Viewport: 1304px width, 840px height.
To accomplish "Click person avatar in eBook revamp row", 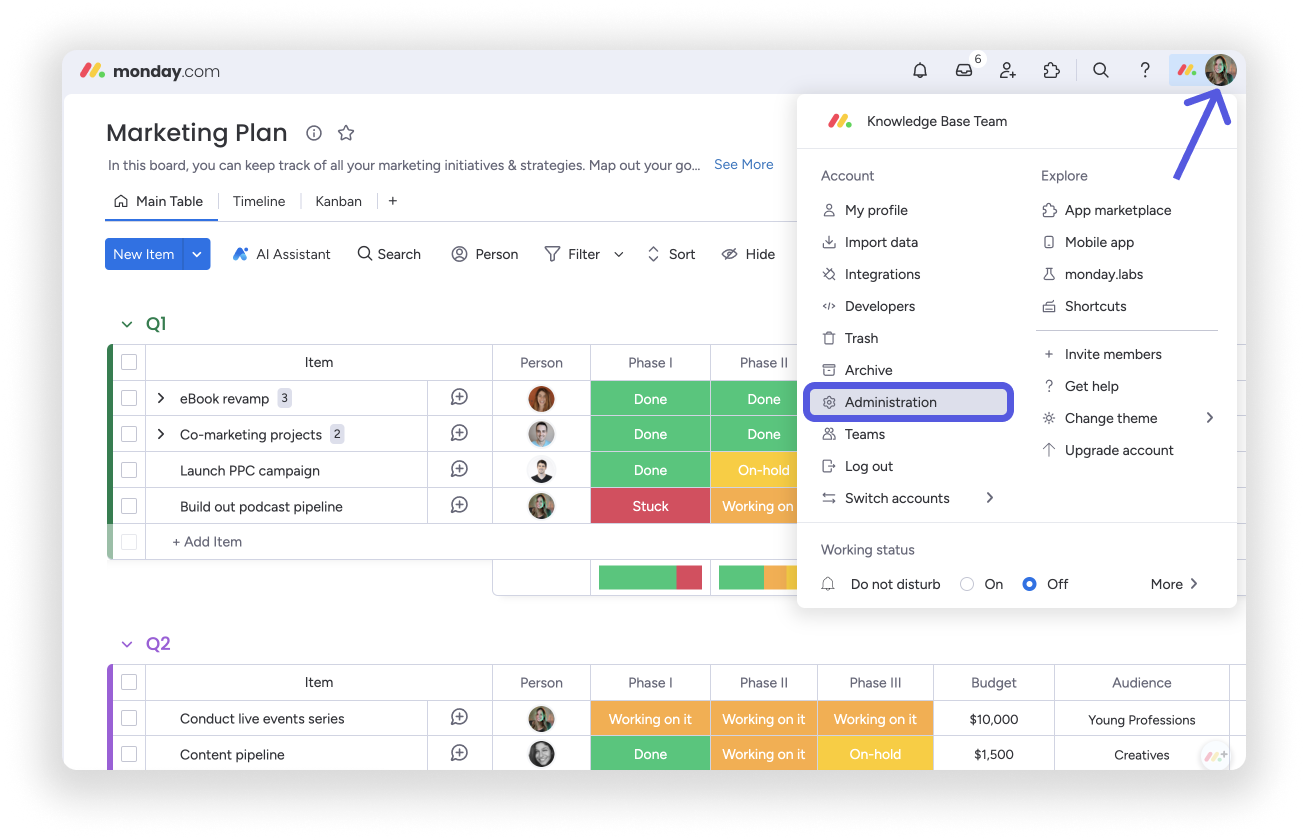I will click(541, 398).
